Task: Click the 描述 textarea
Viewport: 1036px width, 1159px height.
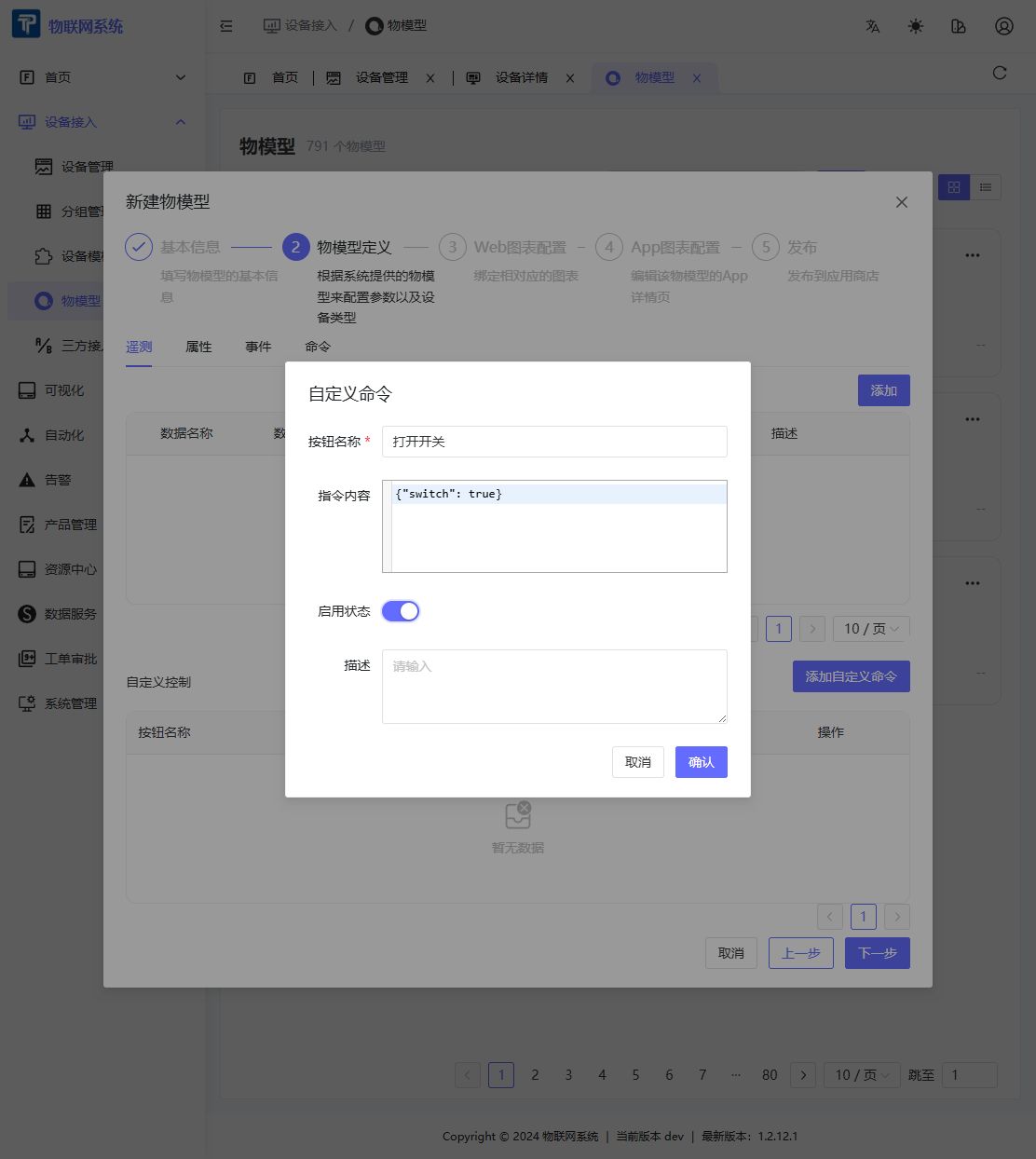Action: pyautogui.click(x=554, y=687)
